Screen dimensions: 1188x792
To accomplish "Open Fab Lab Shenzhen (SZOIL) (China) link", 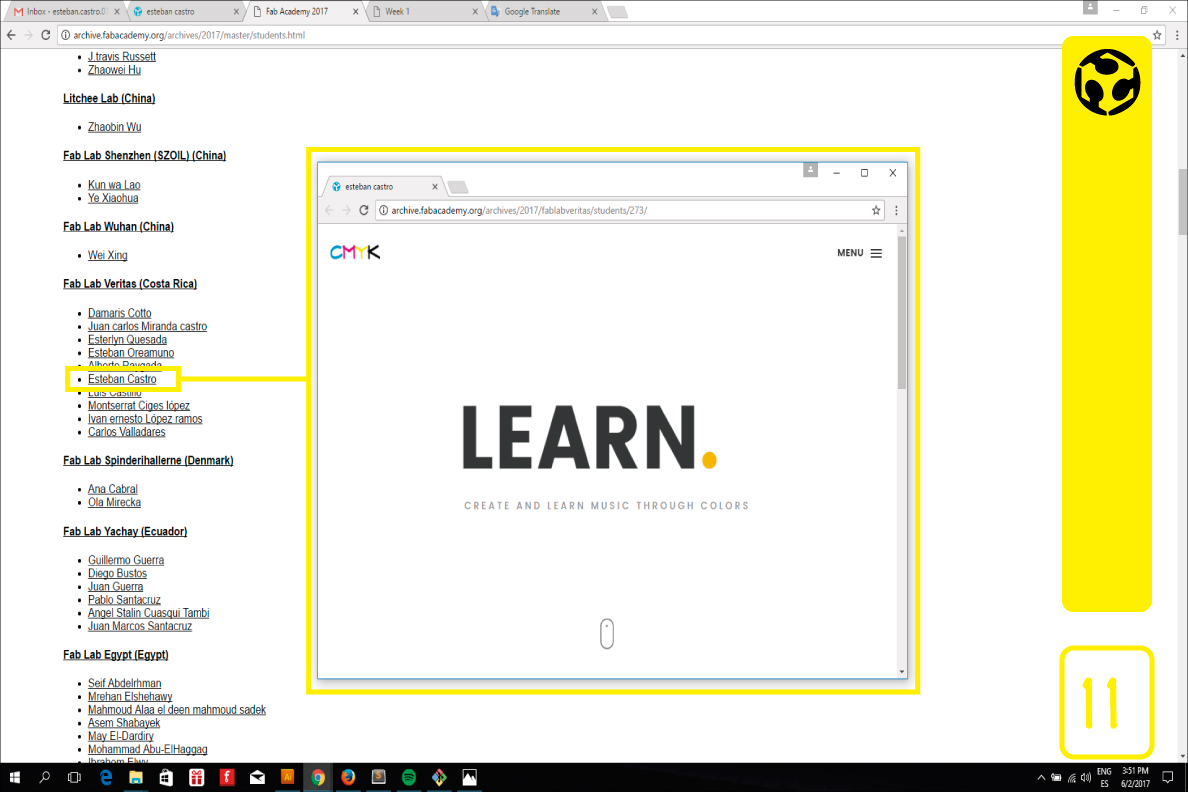I will coord(144,155).
